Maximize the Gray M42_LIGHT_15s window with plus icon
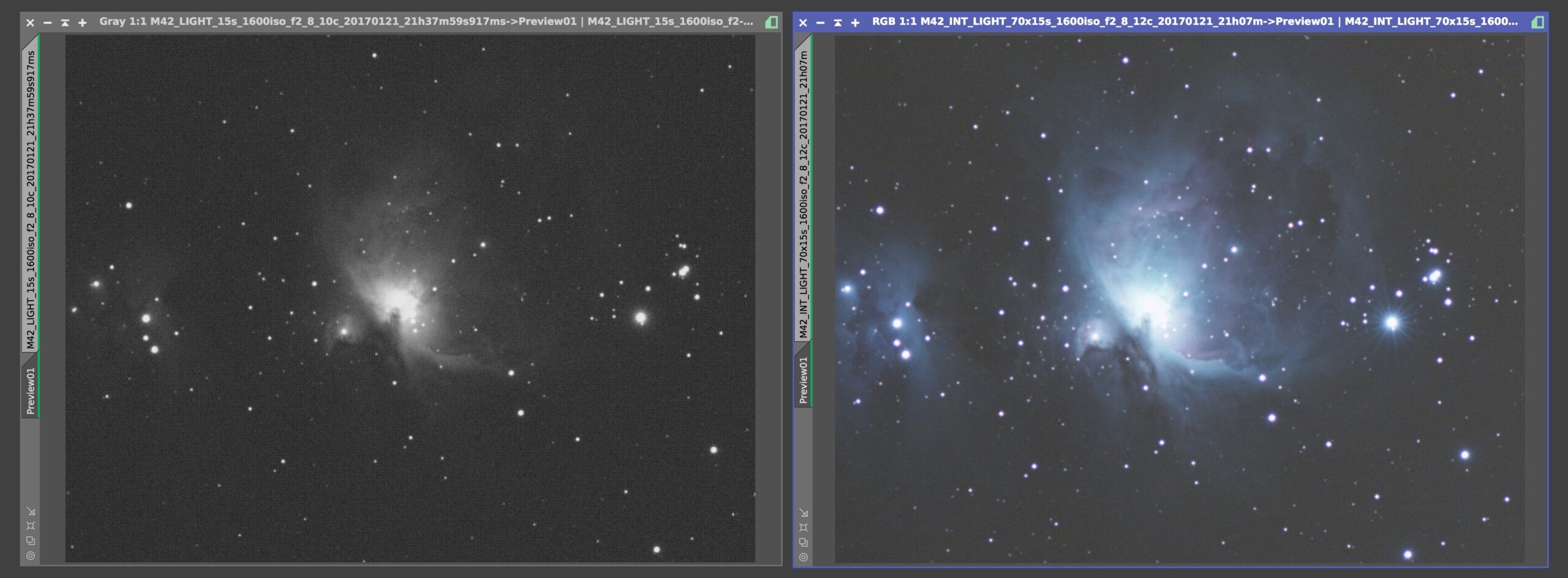This screenshot has height=578, width=1568. tap(83, 23)
